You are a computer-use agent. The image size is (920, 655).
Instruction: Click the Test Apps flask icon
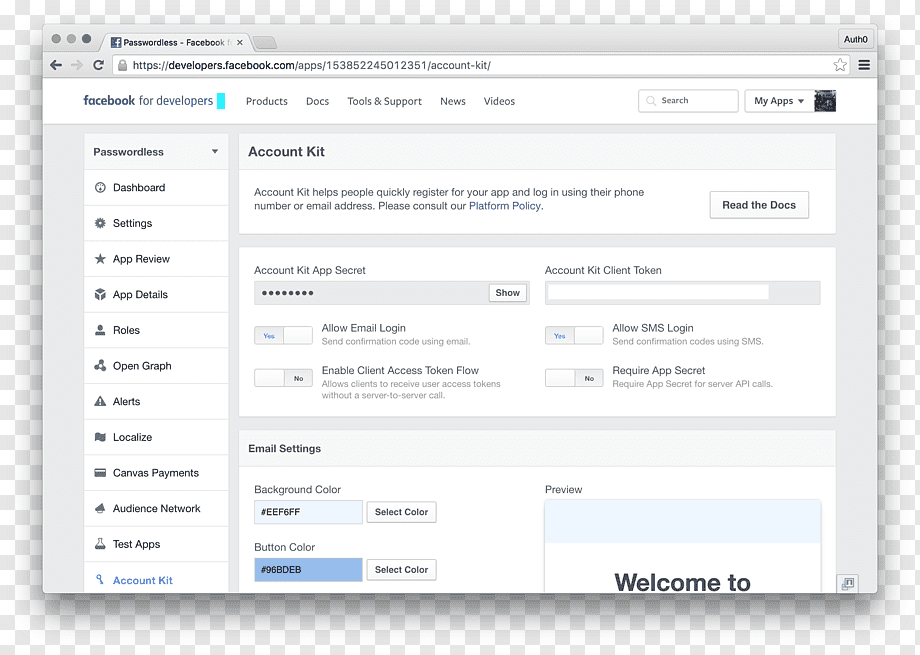click(100, 543)
